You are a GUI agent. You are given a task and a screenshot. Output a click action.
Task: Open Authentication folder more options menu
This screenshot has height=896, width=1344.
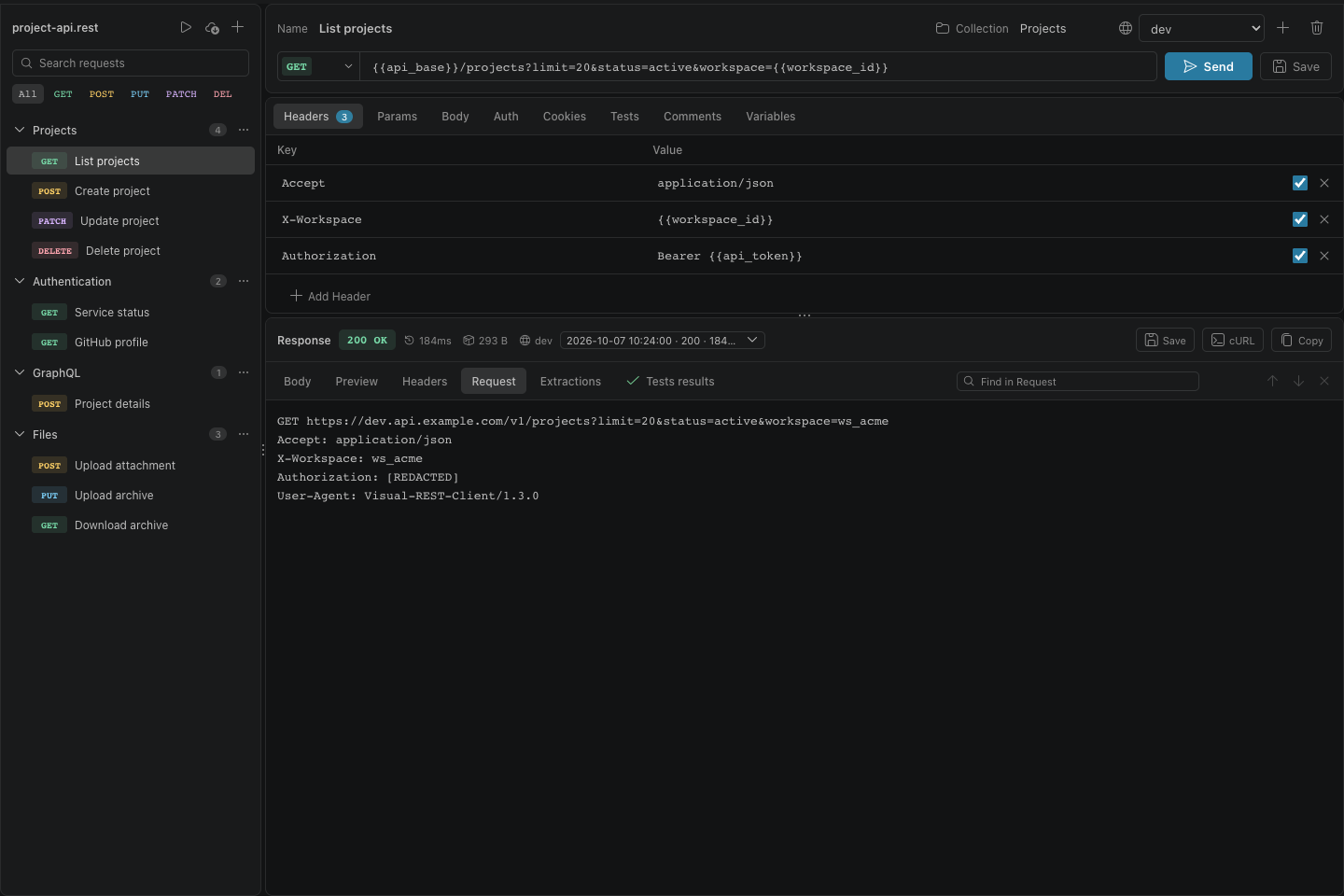(x=244, y=281)
